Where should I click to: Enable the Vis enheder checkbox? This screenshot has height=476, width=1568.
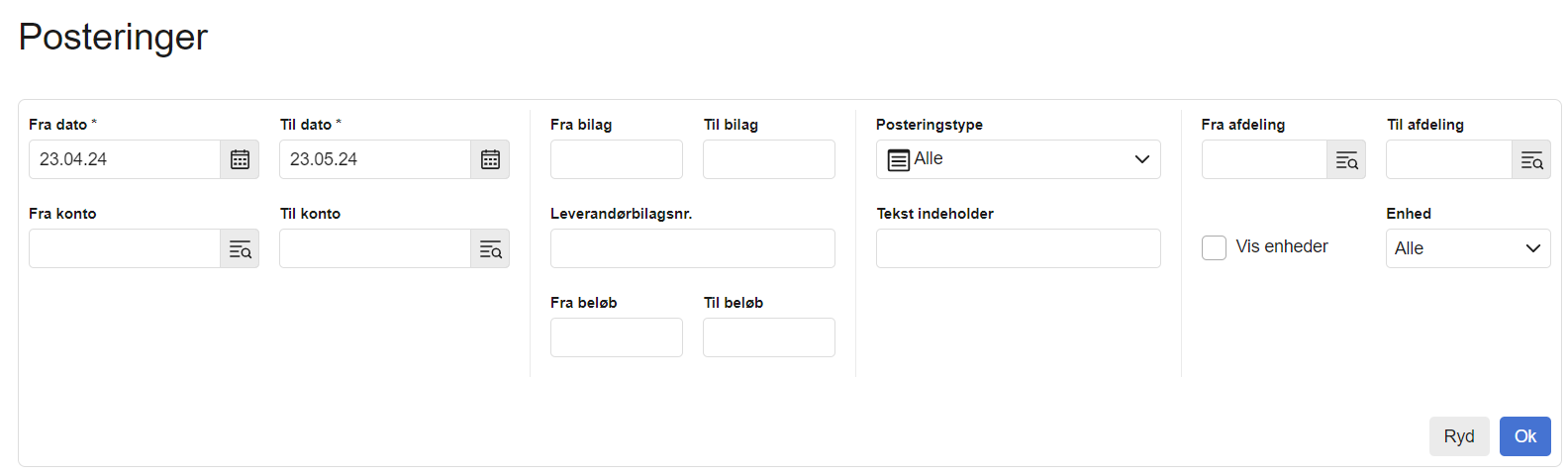click(x=1214, y=247)
